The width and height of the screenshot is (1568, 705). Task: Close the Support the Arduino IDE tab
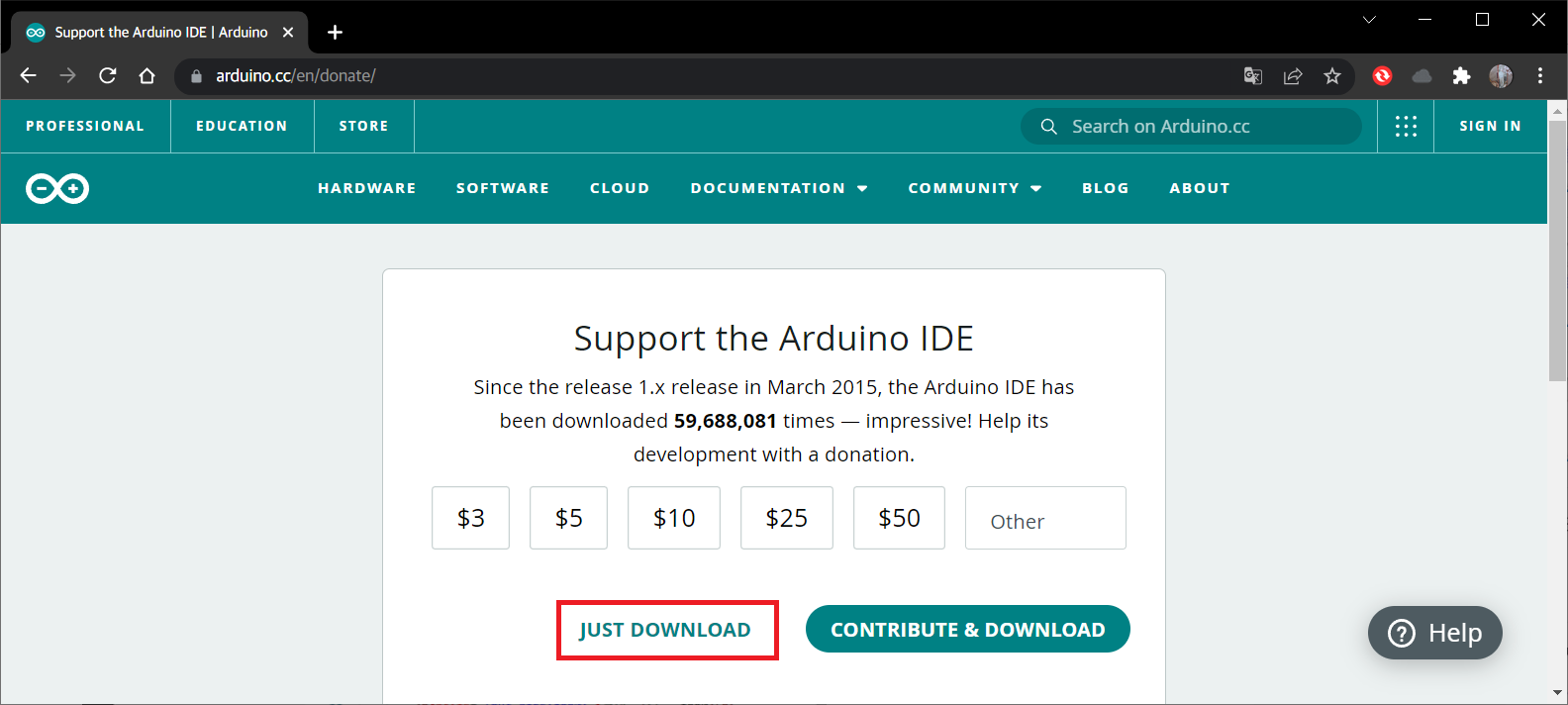288,33
